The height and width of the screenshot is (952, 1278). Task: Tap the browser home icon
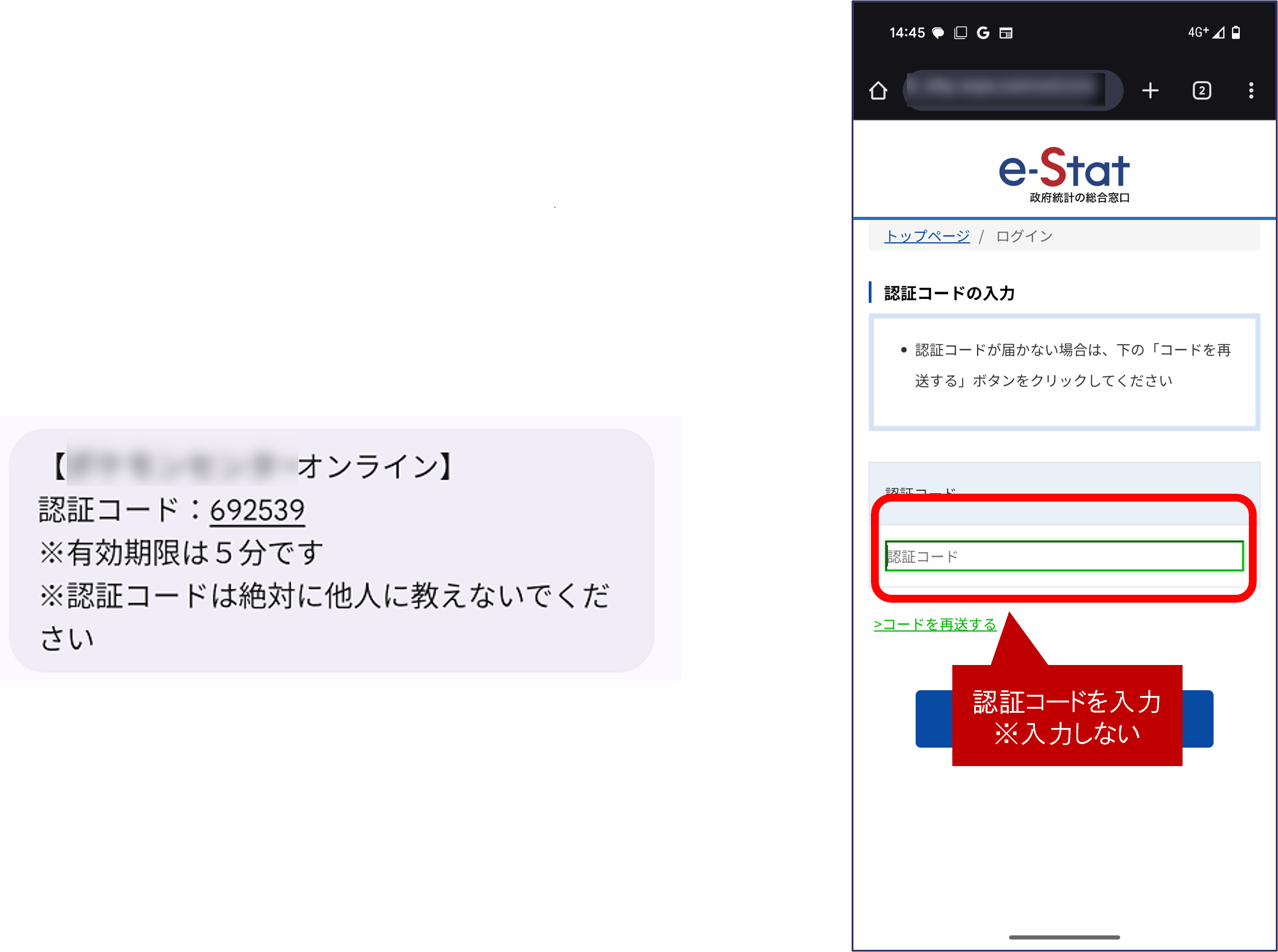pos(878,90)
